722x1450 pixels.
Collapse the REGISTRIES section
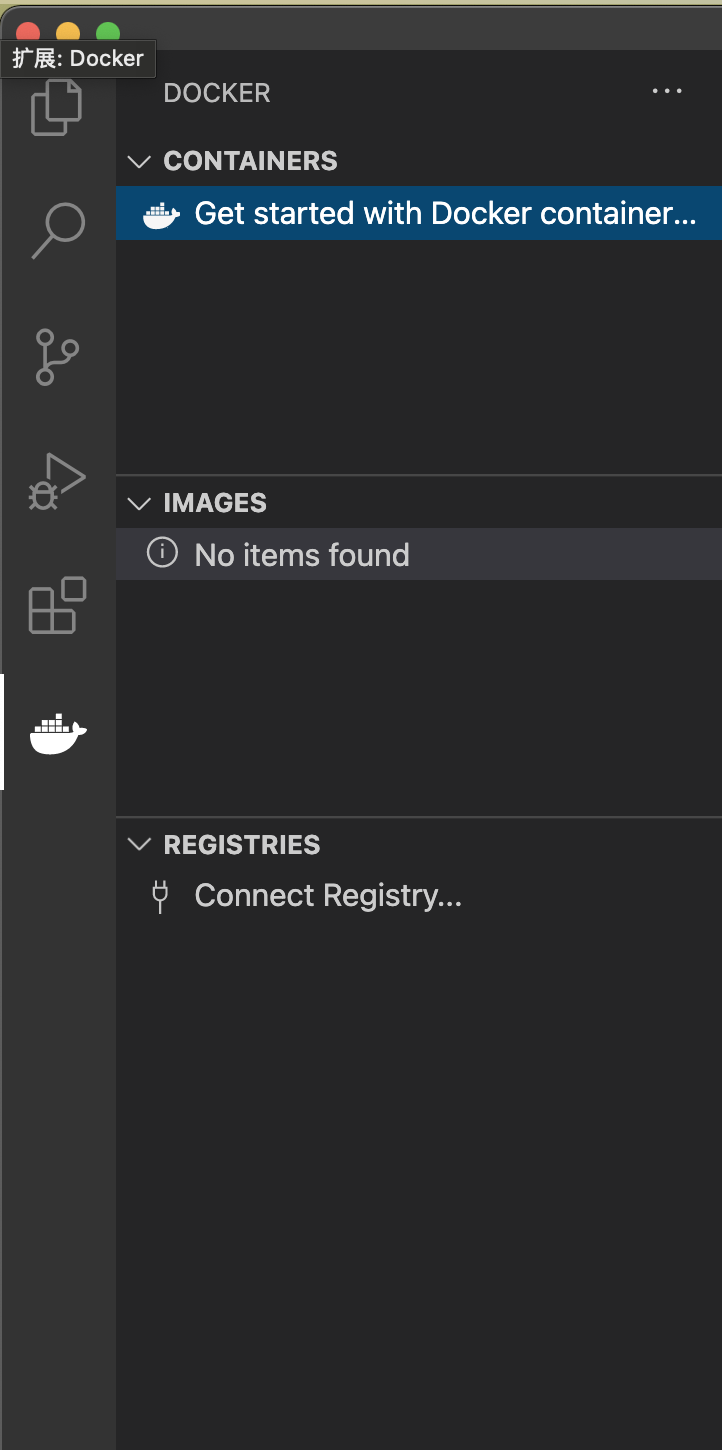tap(139, 844)
